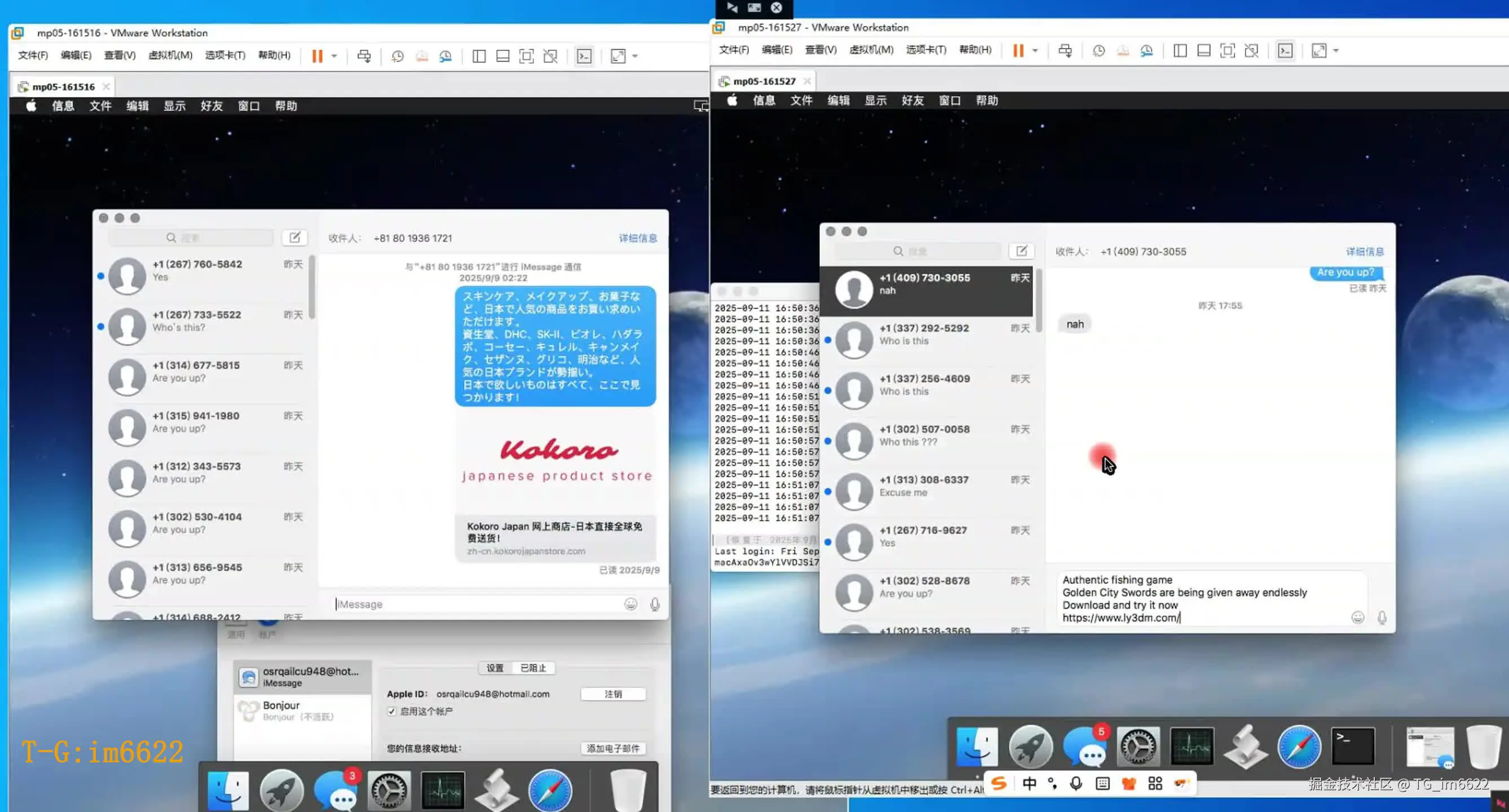Click the emoji picker icon in right message field

click(1357, 617)
